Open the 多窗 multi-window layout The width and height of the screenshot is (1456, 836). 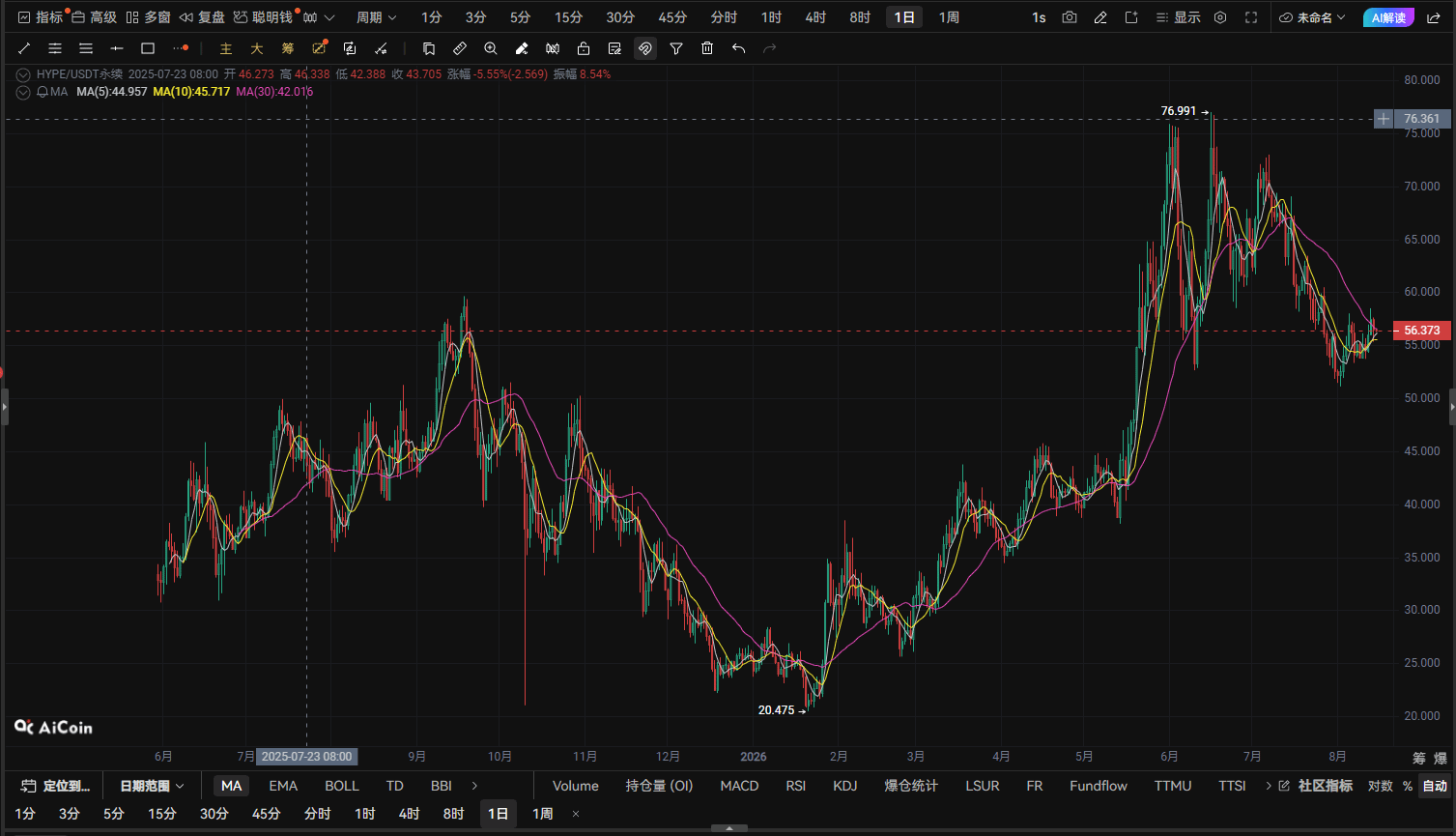(149, 17)
